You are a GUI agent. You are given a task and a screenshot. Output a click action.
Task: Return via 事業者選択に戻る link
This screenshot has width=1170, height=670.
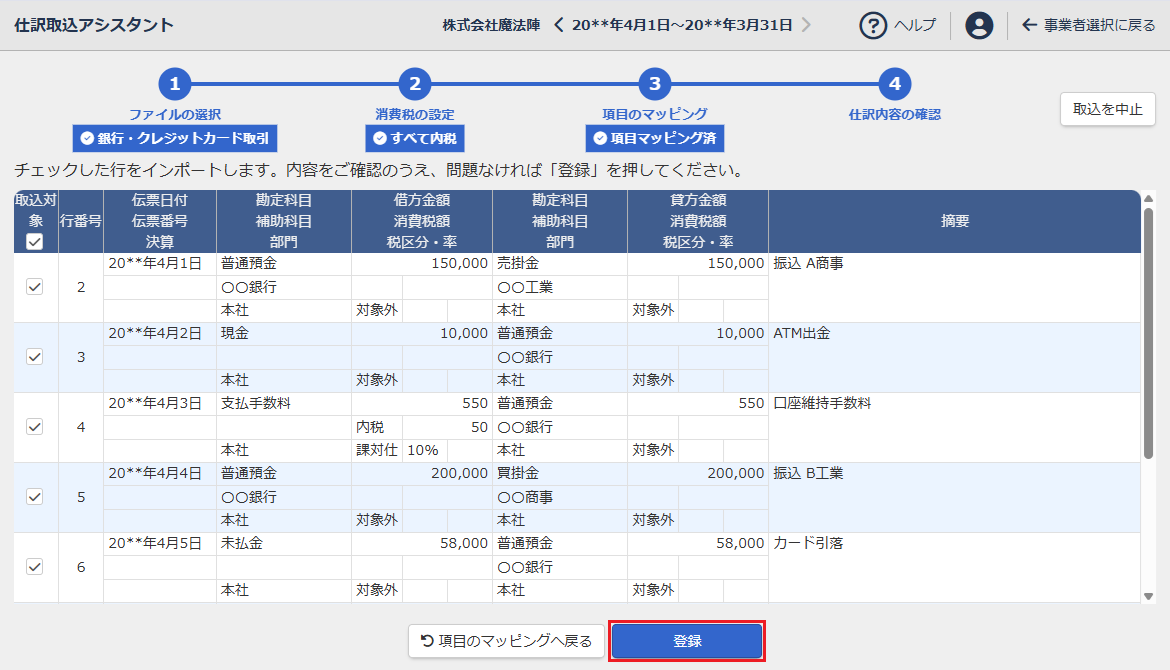(x=1088, y=25)
